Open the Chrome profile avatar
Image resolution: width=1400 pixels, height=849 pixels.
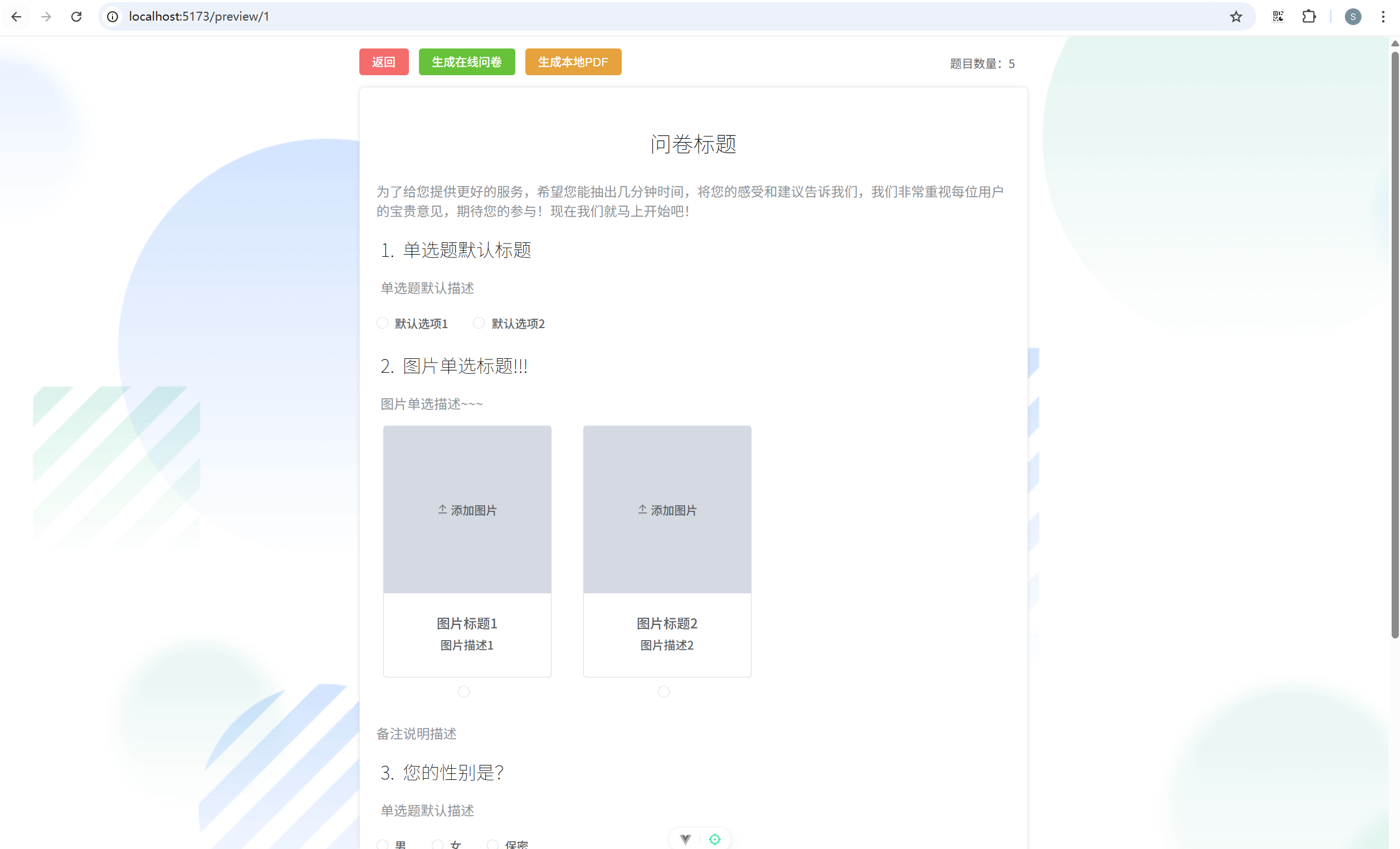(1353, 17)
